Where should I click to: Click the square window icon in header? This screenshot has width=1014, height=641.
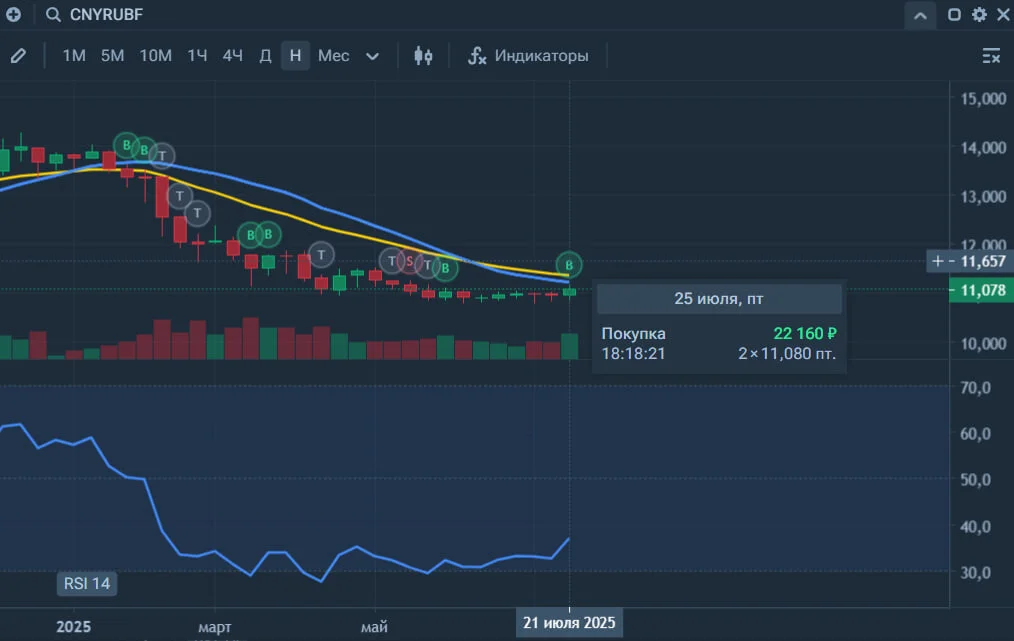click(954, 14)
